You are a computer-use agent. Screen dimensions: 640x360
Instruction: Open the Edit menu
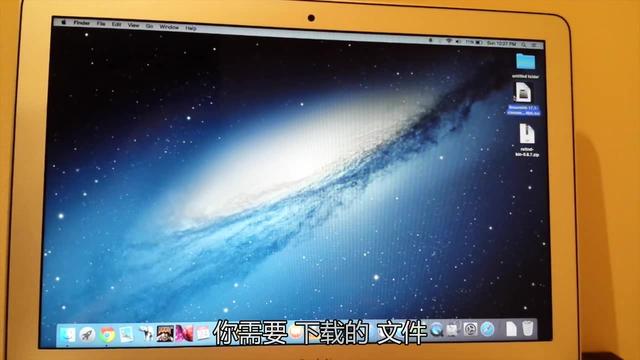tap(116, 24)
